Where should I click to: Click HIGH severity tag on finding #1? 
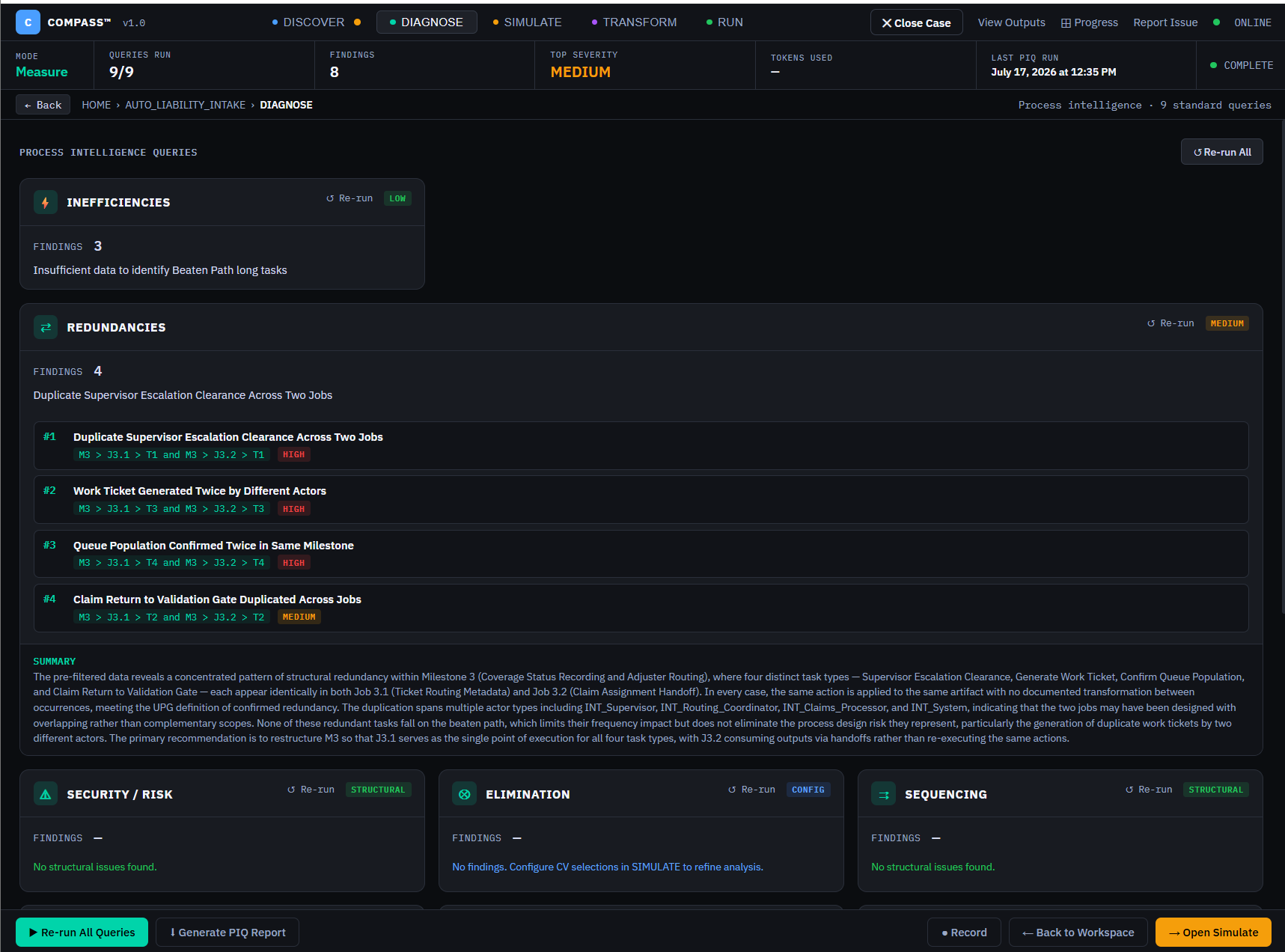pos(293,455)
